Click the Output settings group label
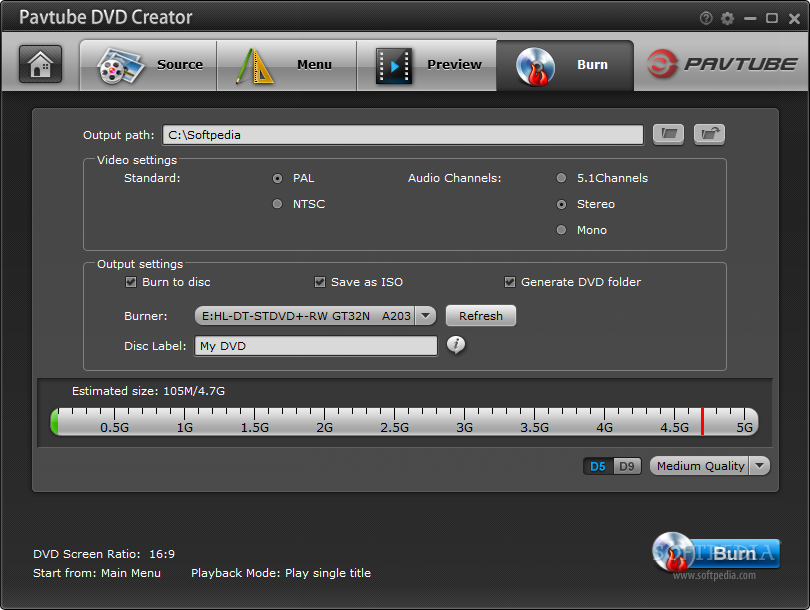810x610 pixels. [x=140, y=264]
